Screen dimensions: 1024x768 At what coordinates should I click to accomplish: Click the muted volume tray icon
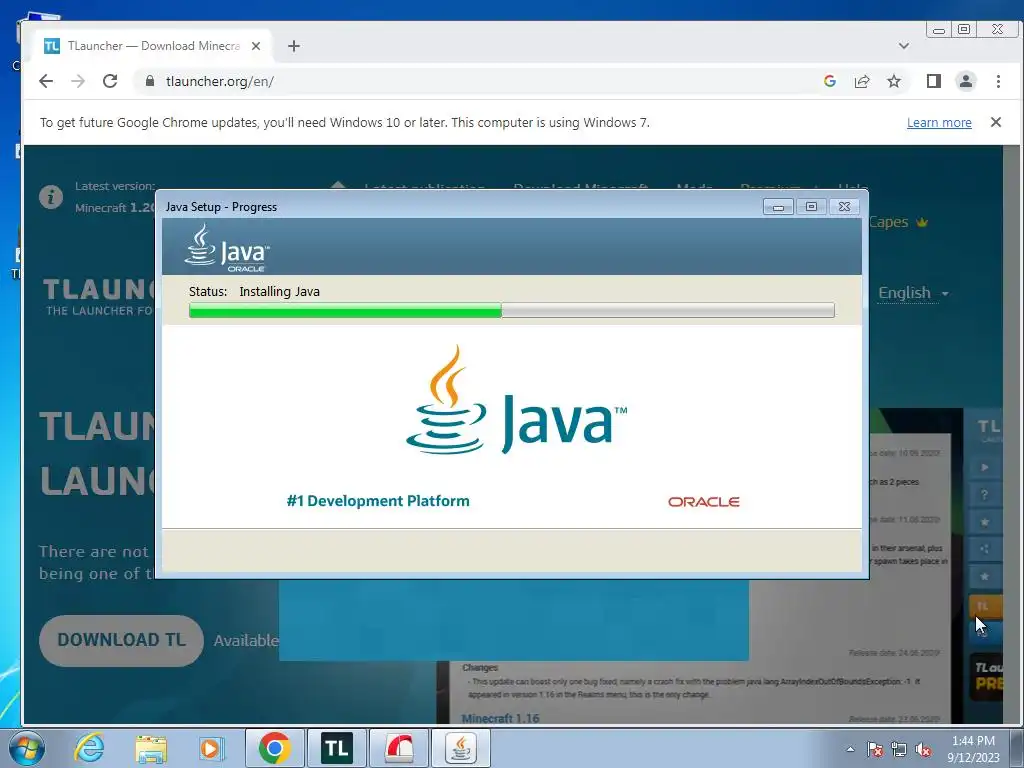point(923,749)
